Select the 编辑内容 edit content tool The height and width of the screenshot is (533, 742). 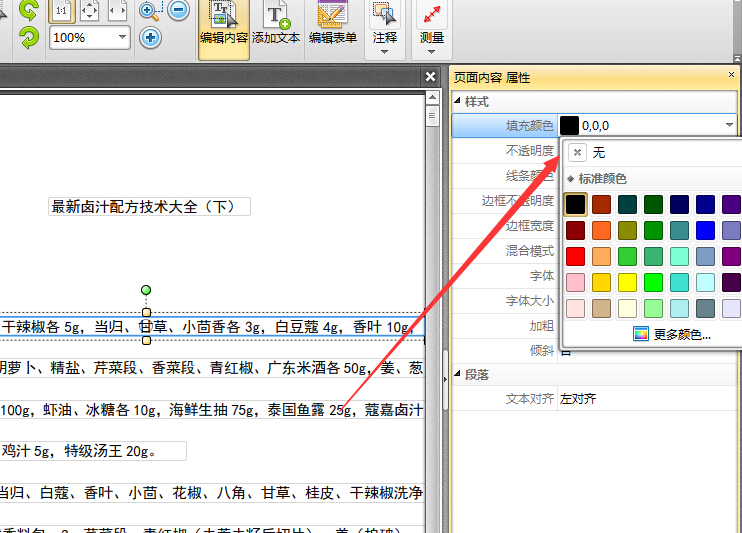224,27
